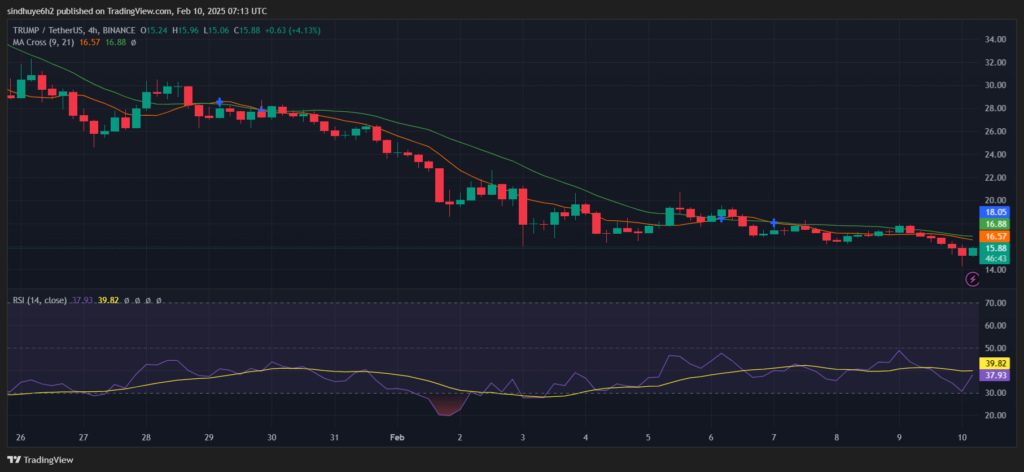Screen dimensions: 1024x472
Task: Click the yellow 39.82 value in RSI legend
Action: pyautogui.click(x=107, y=300)
